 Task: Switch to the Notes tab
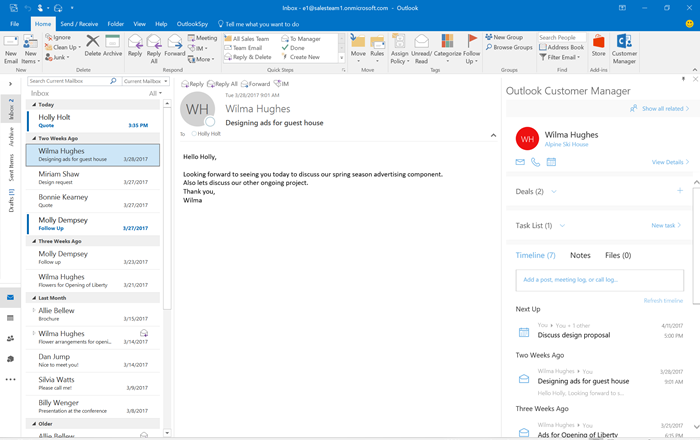580,255
